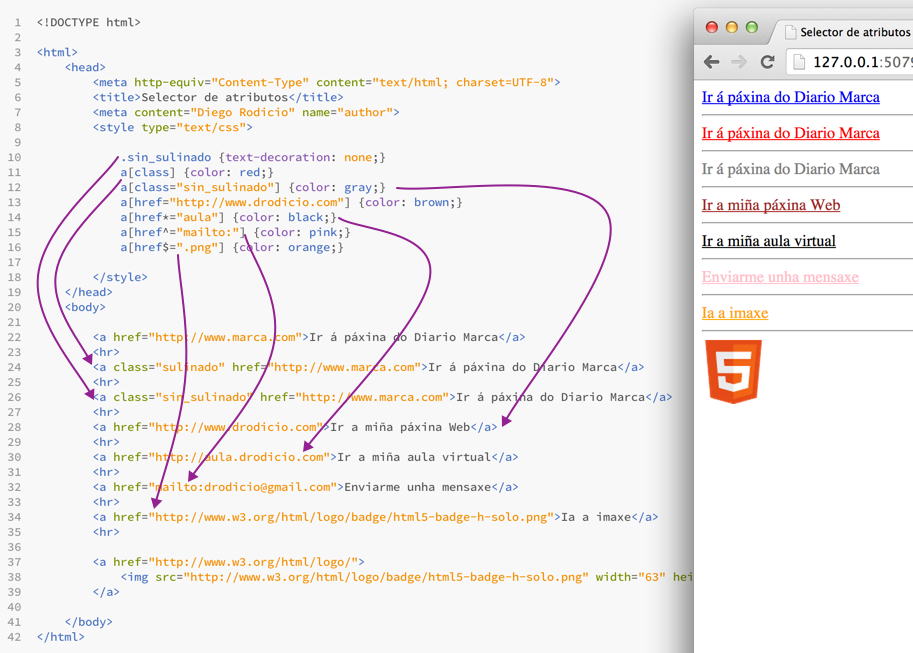Click the browser back arrow button

[x=712, y=62]
